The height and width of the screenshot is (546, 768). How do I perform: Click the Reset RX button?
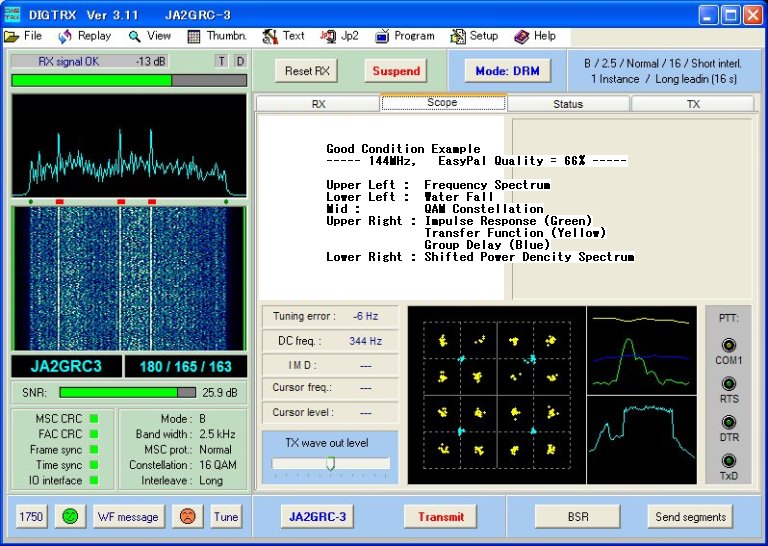click(307, 71)
